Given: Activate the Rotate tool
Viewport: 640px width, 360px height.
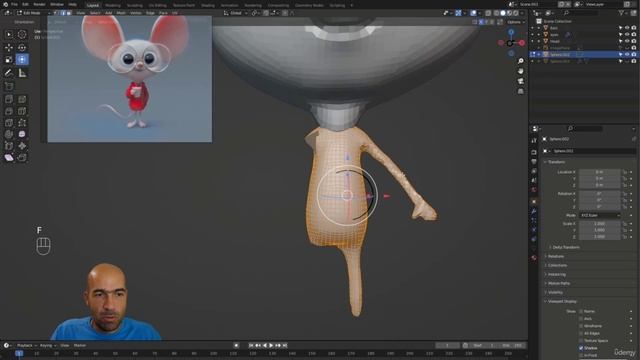Looking at the screenshot, I should point(22,48).
